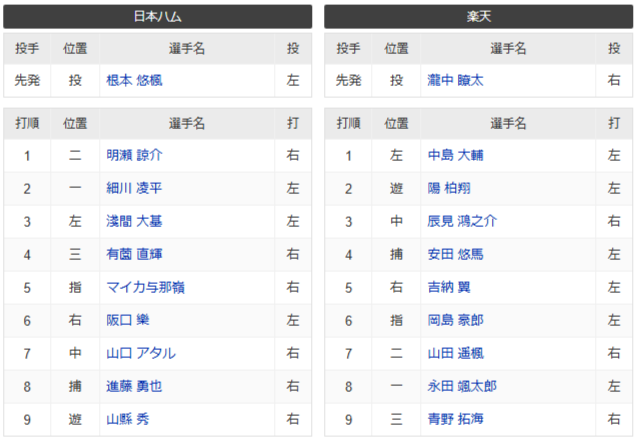Click 青野 拓海 player link

point(455,420)
